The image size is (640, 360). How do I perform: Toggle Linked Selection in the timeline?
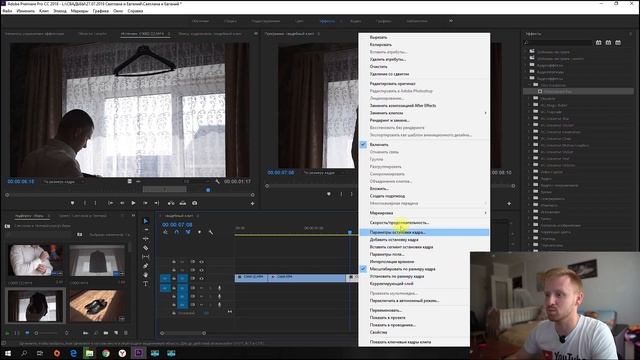(188, 232)
